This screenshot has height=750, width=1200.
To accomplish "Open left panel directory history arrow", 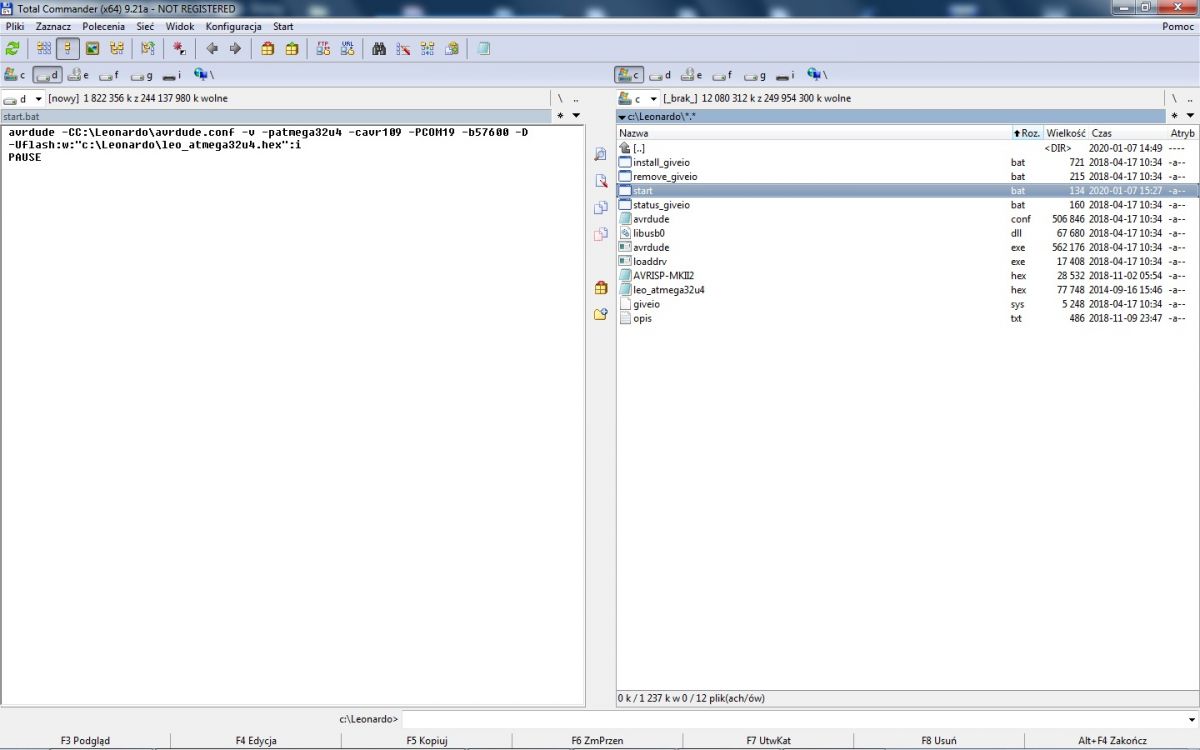I will pyautogui.click(x=576, y=116).
